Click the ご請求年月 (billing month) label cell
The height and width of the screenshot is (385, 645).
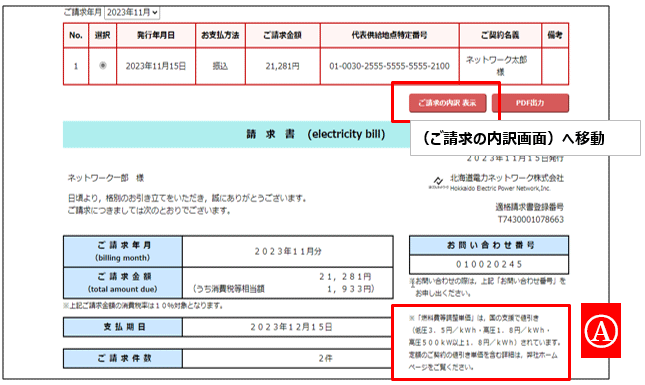point(123,251)
